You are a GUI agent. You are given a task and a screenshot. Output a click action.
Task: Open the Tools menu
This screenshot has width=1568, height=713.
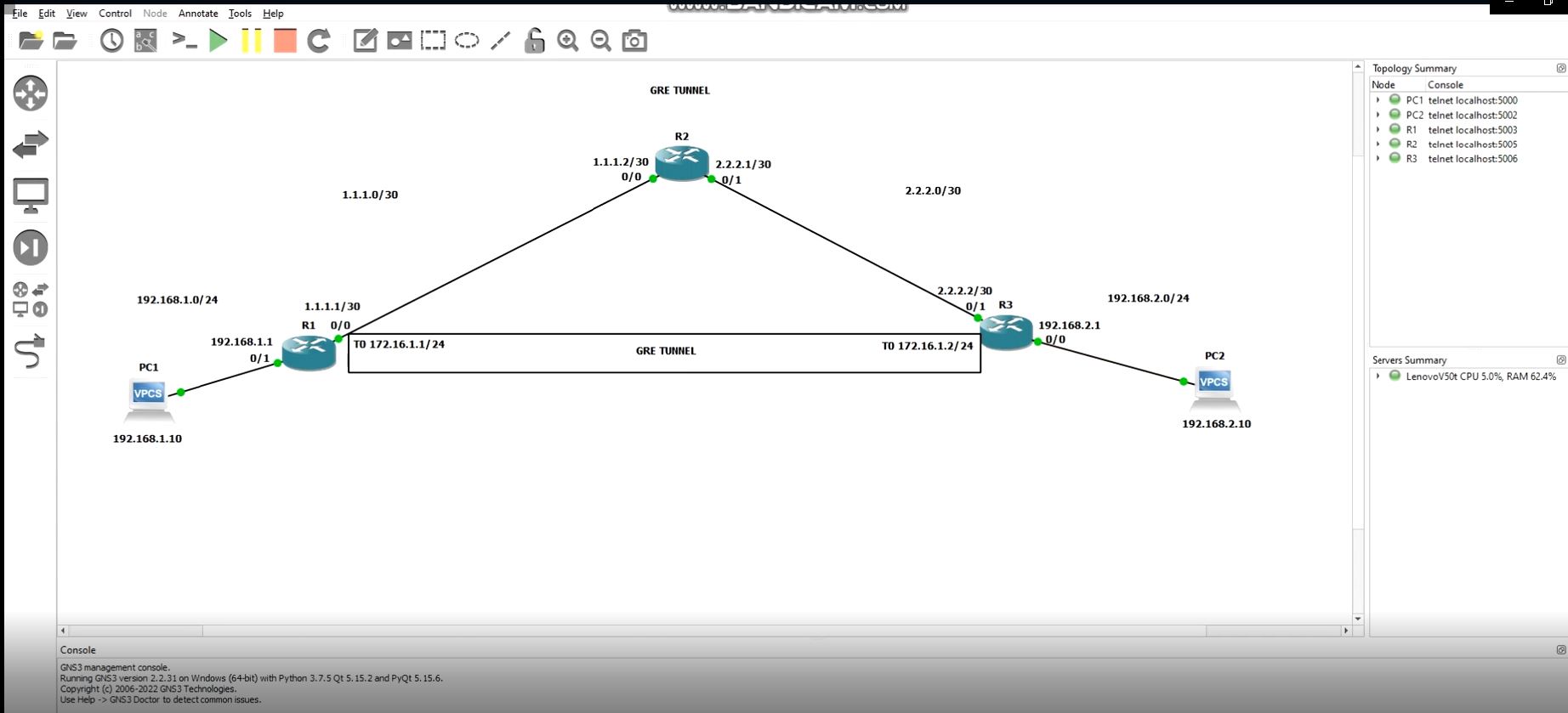(x=240, y=14)
